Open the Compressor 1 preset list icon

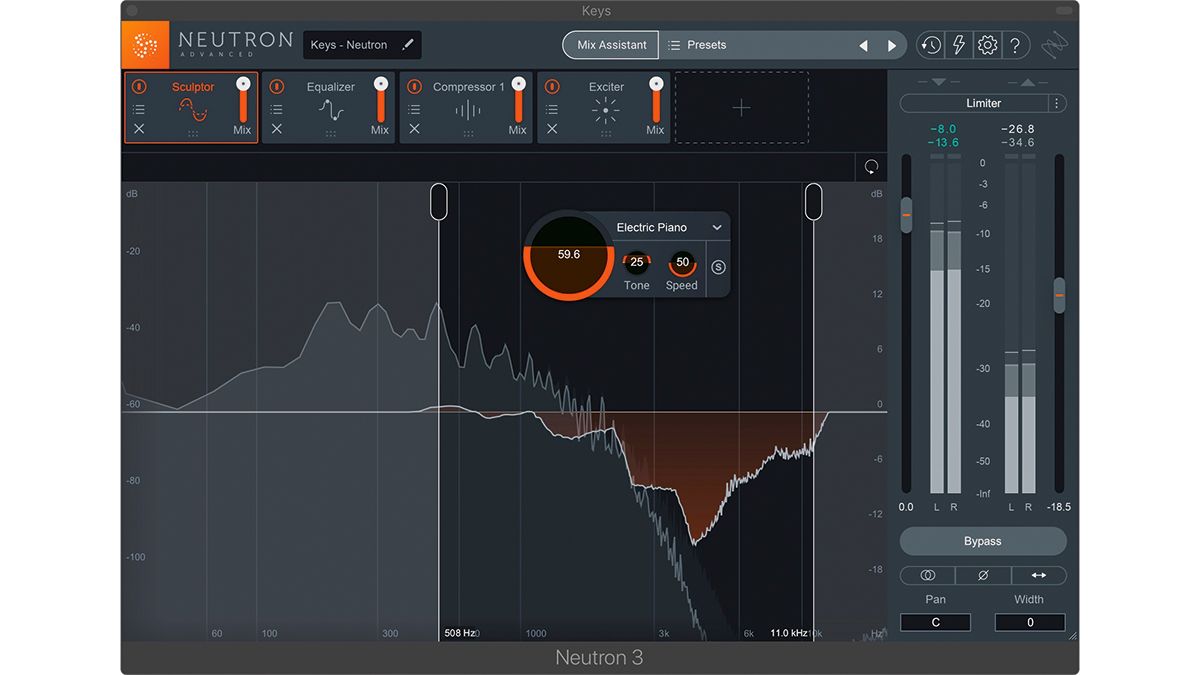(x=414, y=109)
